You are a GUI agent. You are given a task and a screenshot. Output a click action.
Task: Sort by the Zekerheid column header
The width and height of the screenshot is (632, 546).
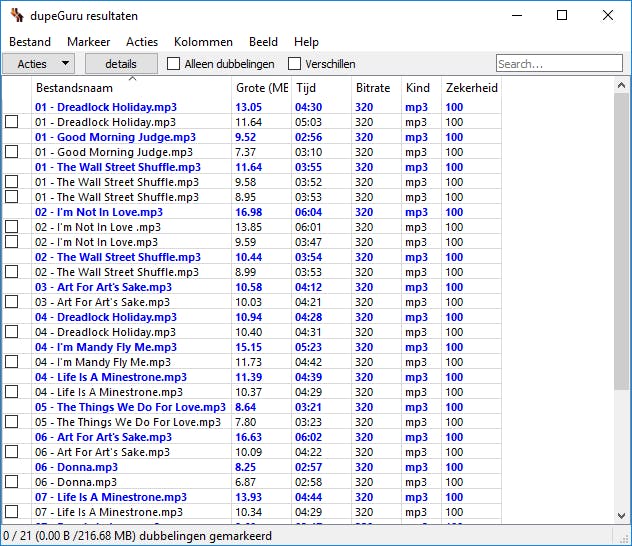[471, 88]
